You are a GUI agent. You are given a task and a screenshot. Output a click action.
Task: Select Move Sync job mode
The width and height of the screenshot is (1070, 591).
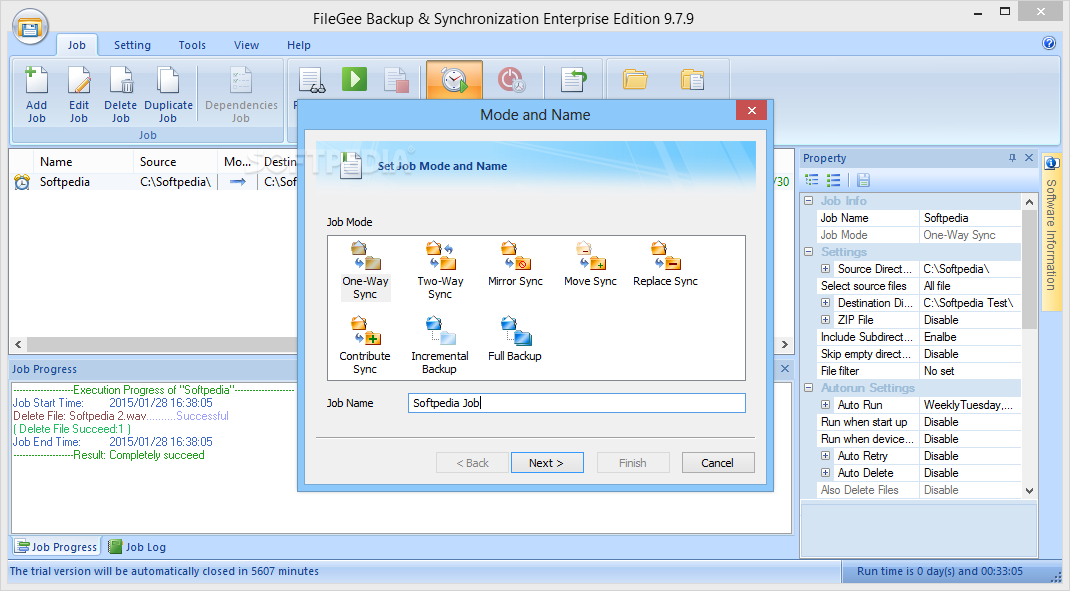[x=590, y=265]
